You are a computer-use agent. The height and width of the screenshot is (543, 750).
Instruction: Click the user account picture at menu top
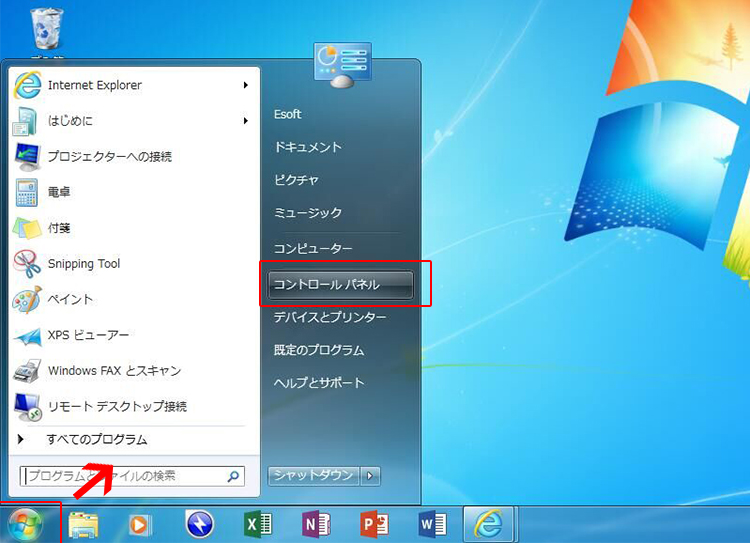click(x=342, y=65)
